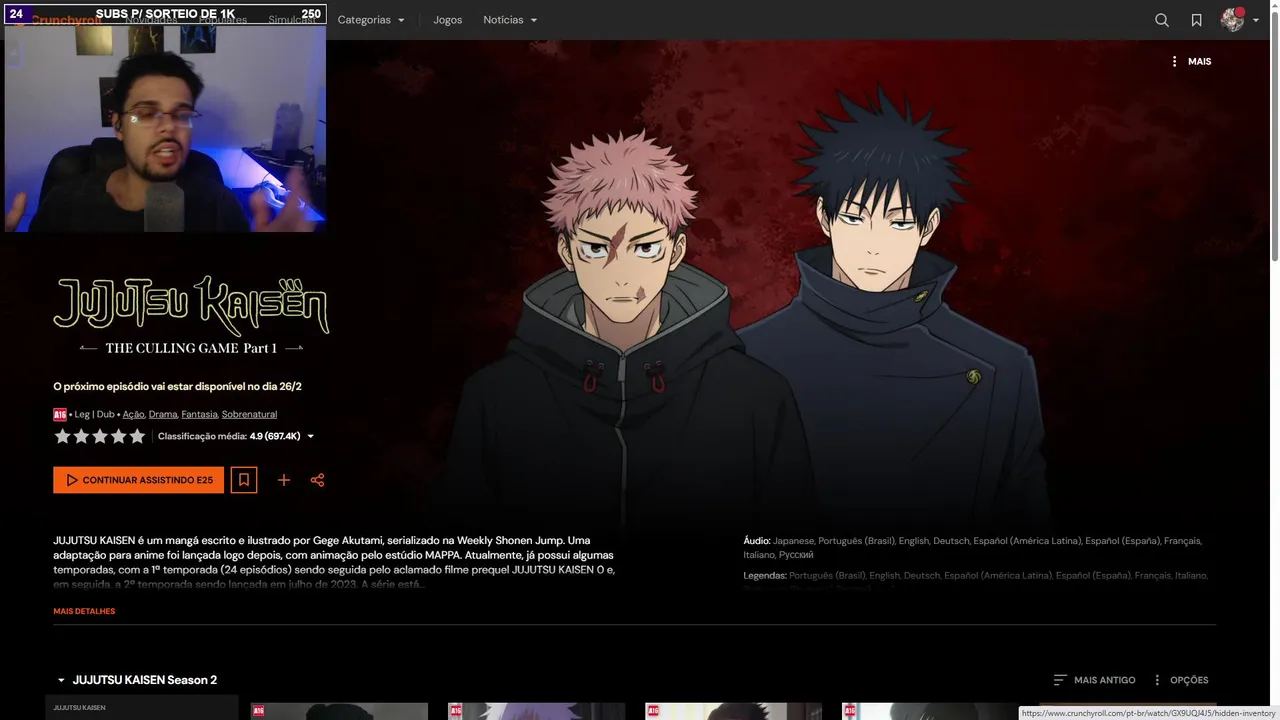Viewport: 1280px width, 720px height.
Task: Click the share icon
Action: pos(317,480)
